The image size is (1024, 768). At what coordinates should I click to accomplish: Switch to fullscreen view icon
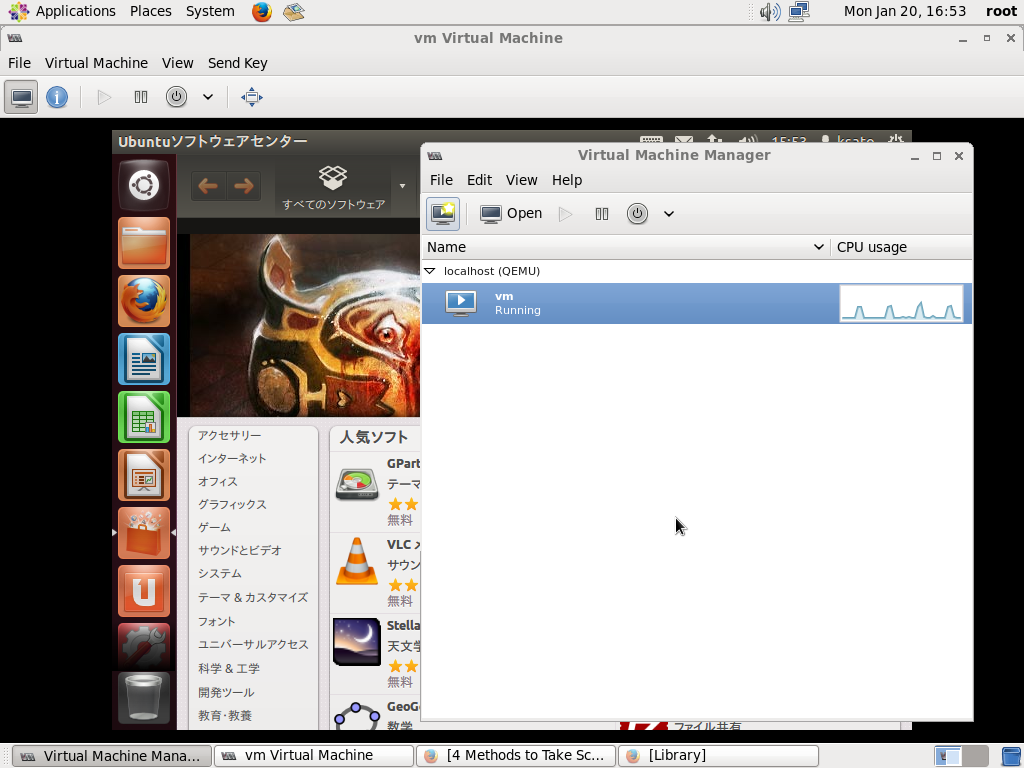pos(251,97)
